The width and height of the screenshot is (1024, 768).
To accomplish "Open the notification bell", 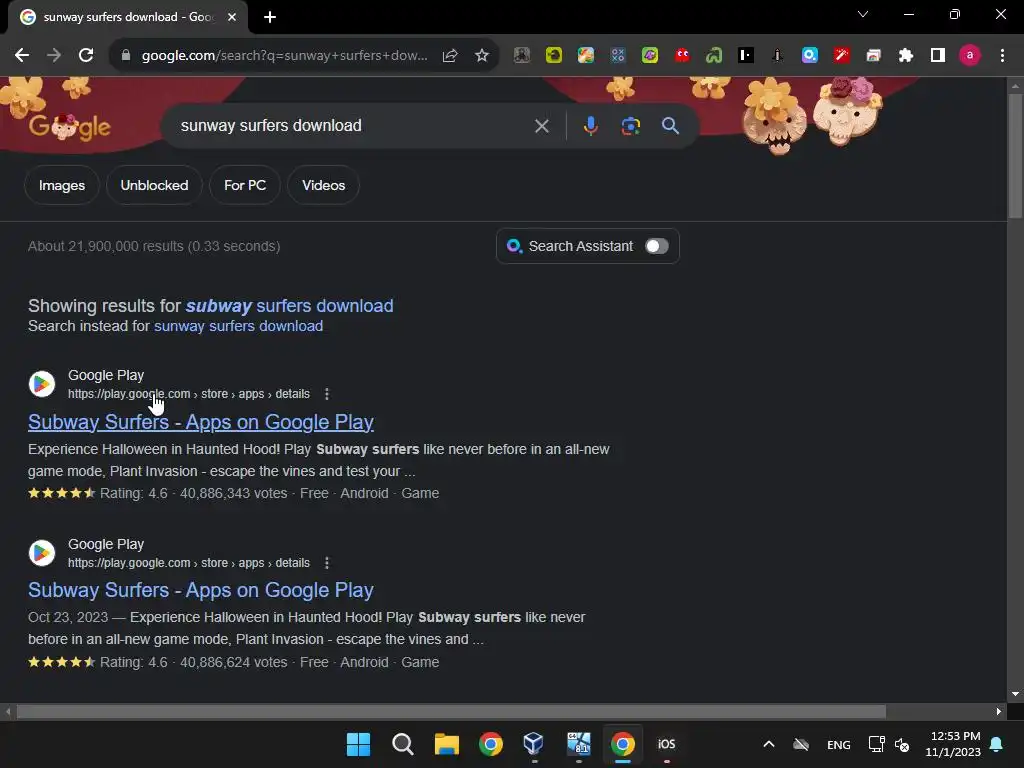I will 996,744.
